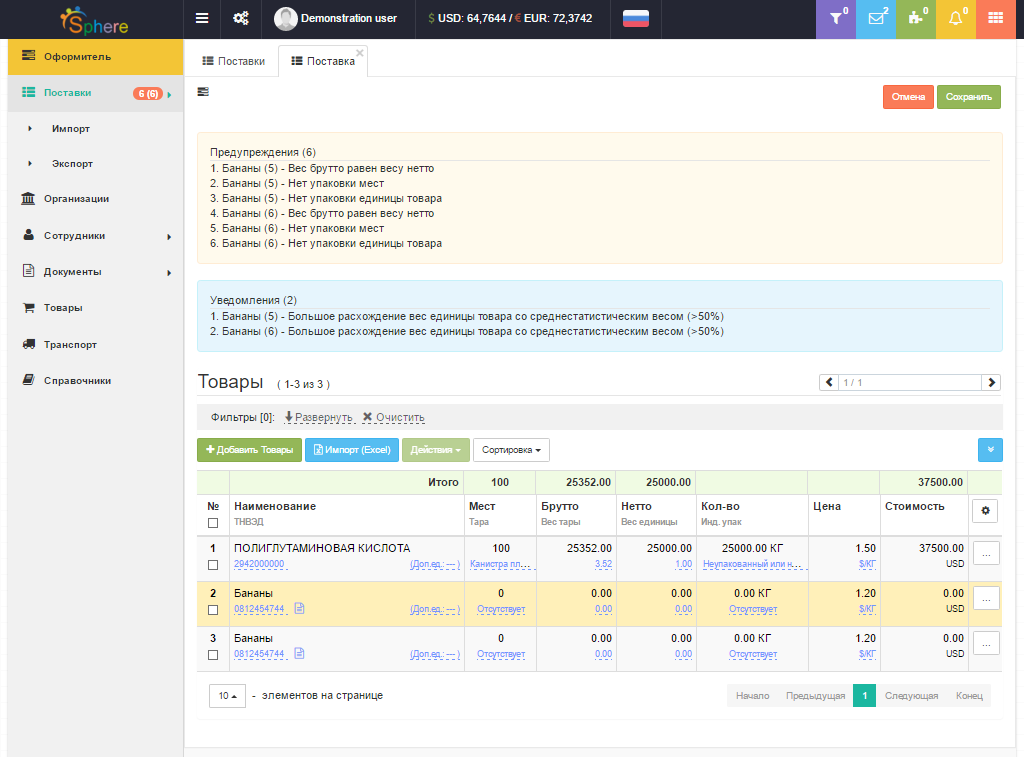The height and width of the screenshot is (757, 1024).
Task: Click the Добавить Товары button
Action: (249, 450)
